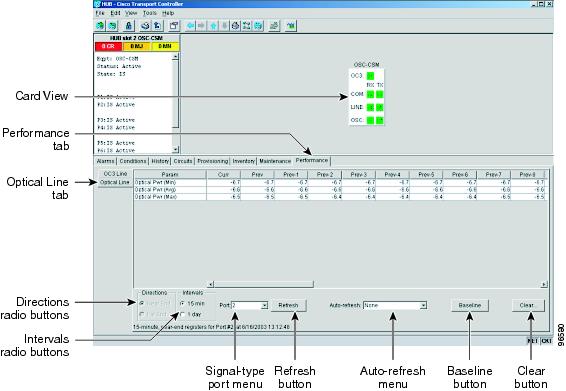Image resolution: width=566 pixels, height=391 pixels.
Task: Select the 1 day interval radio button
Action: (182, 314)
